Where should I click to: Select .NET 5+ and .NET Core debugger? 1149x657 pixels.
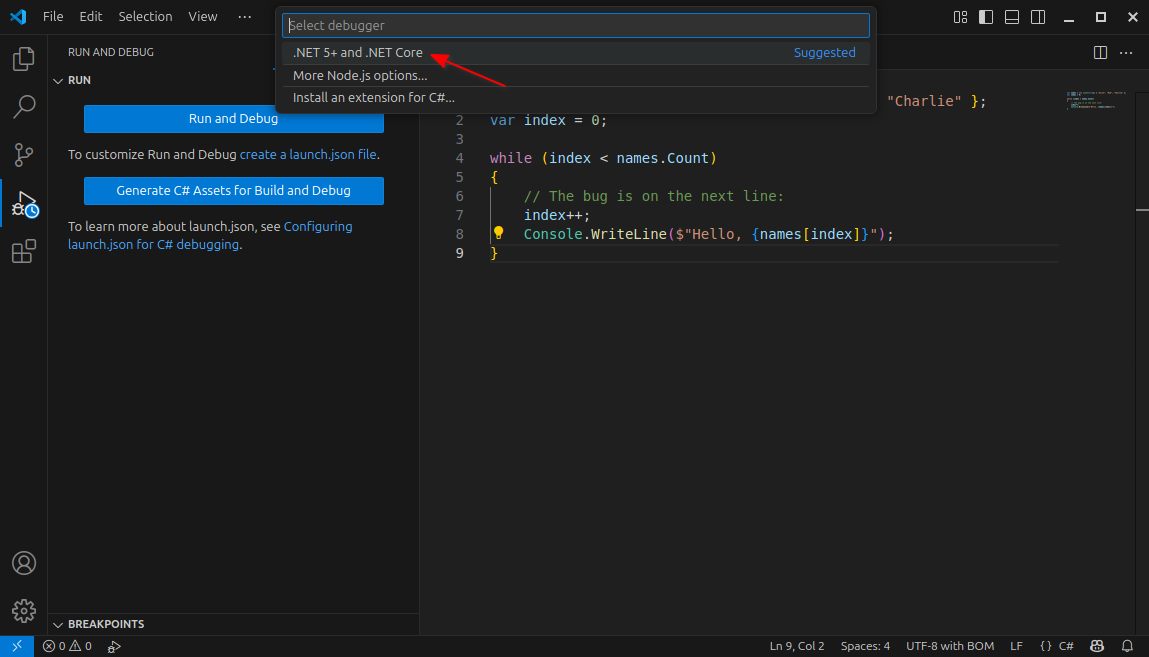pyautogui.click(x=576, y=53)
